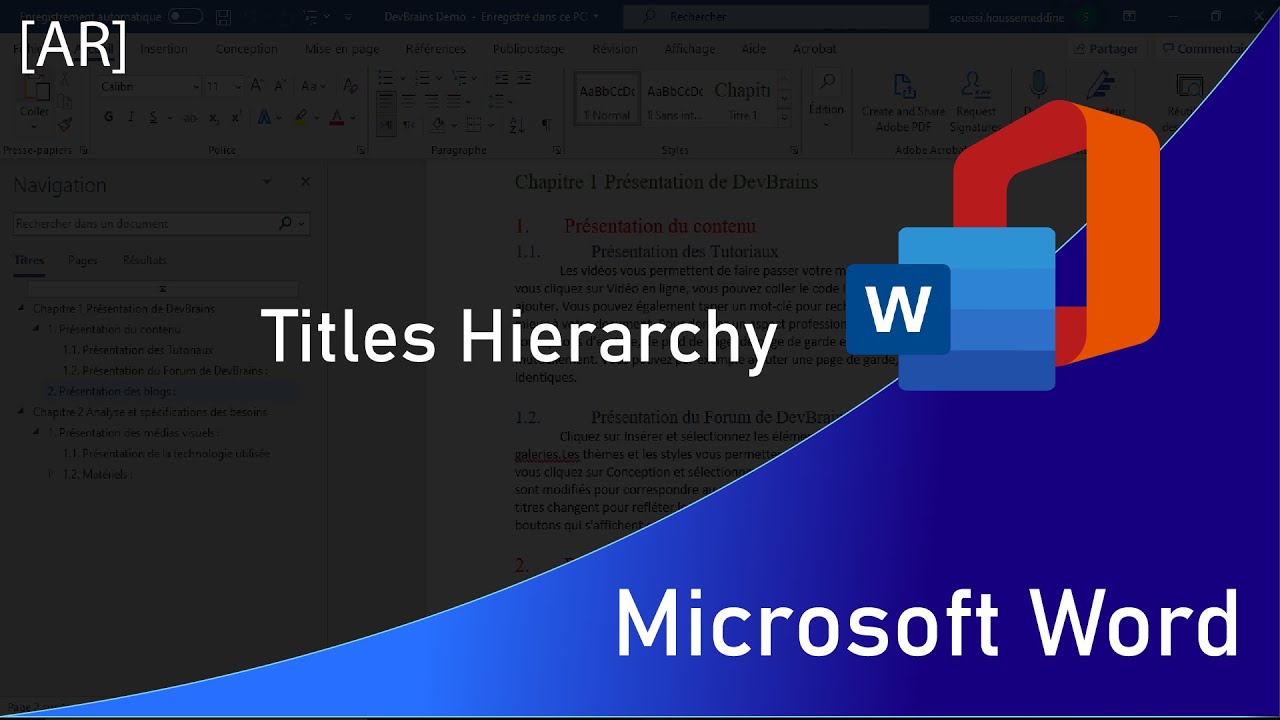
Task: Apply the Sans interligne style
Action: point(674,100)
